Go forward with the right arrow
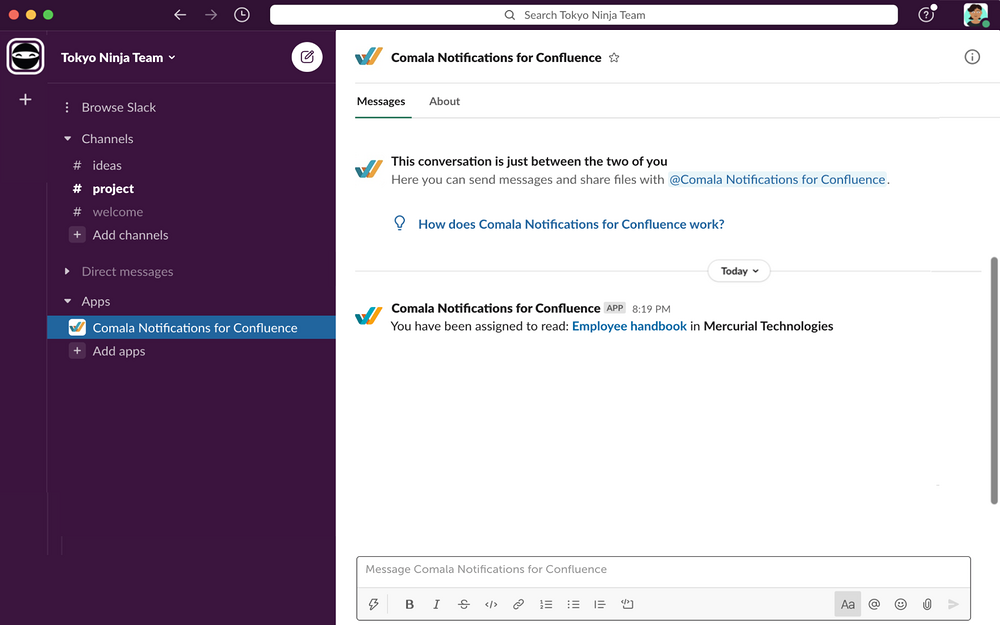Viewport: 1000px width, 625px height. [211, 15]
